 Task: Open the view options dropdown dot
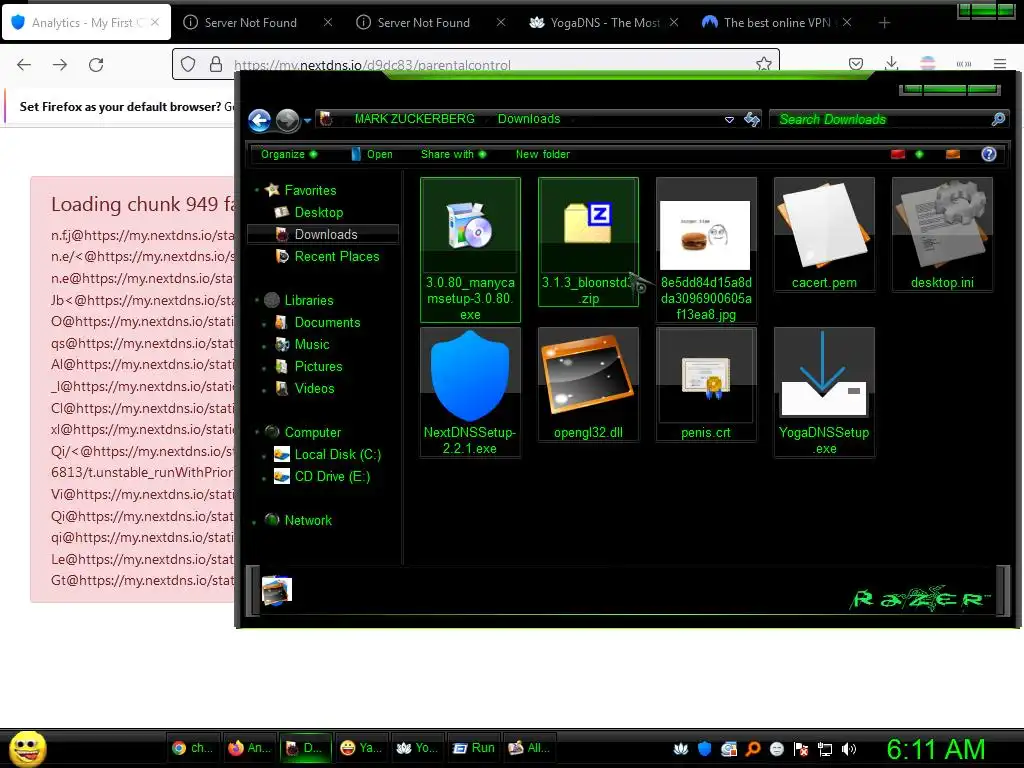[x=920, y=154]
